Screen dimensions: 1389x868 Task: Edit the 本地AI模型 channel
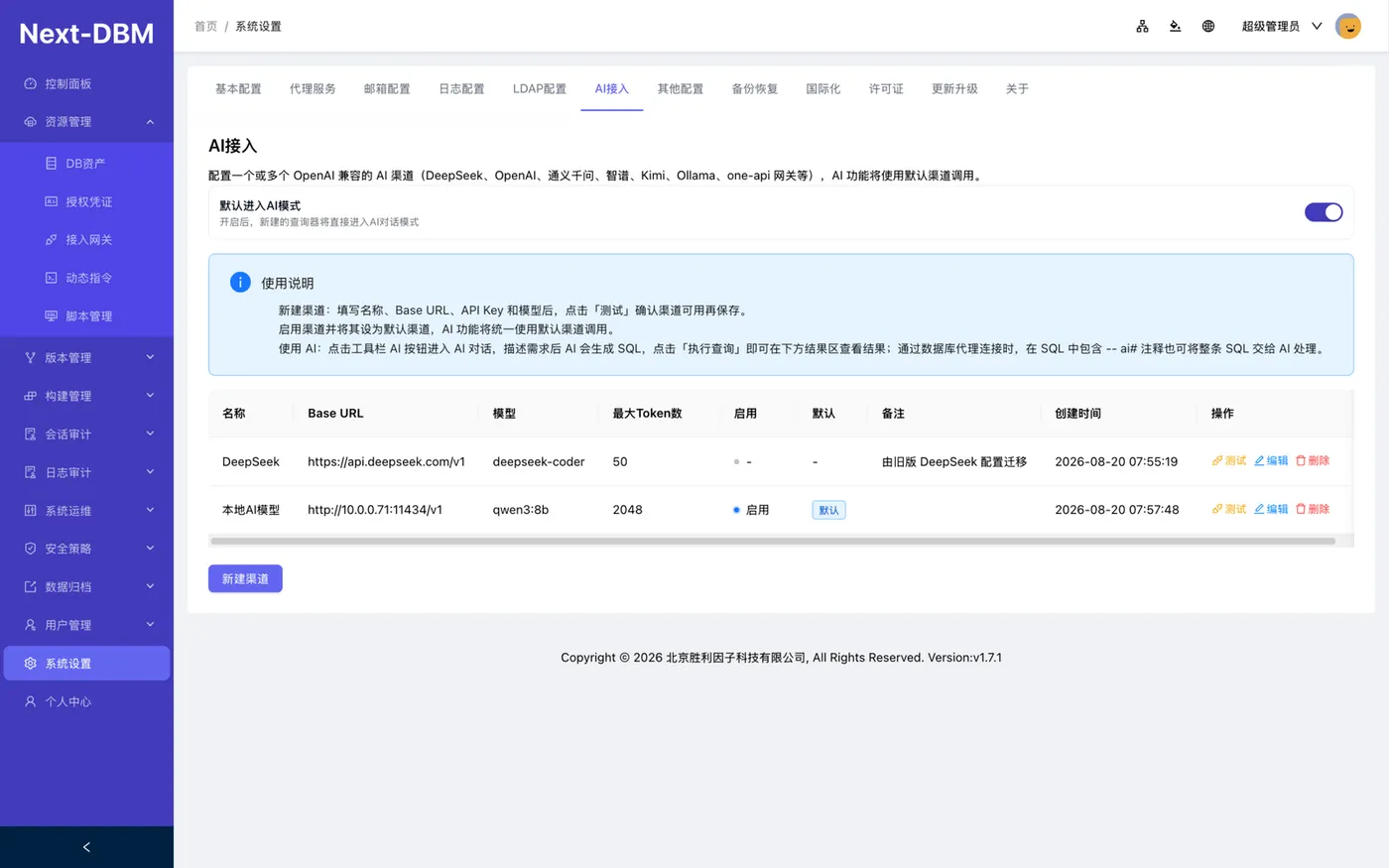coord(1271,510)
